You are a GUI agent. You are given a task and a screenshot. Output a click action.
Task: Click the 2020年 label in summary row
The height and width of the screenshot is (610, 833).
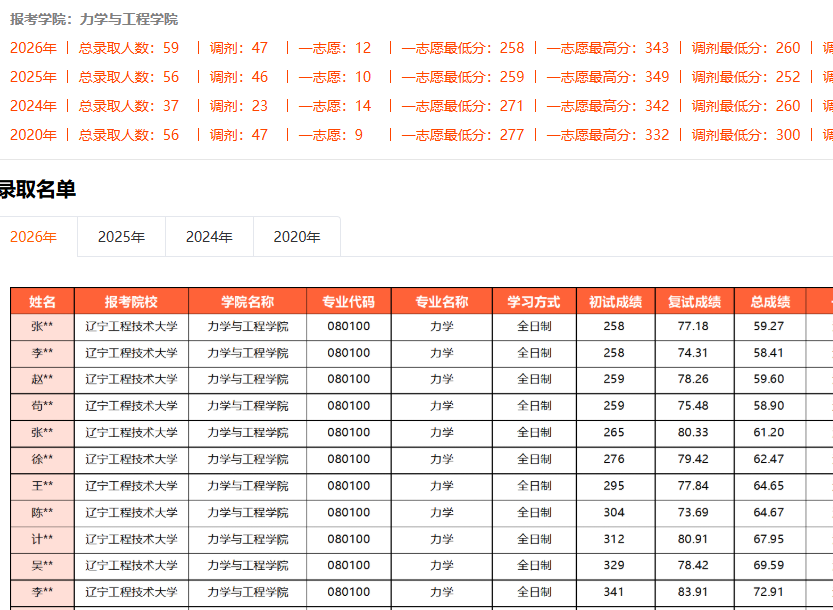(33, 135)
